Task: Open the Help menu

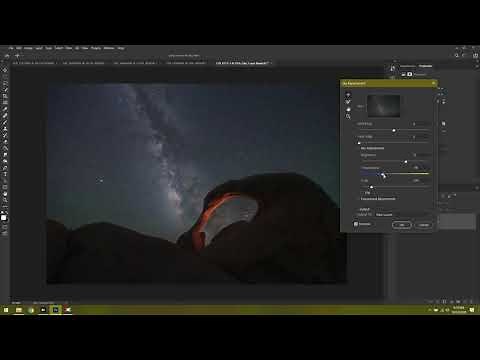Action: [121, 48]
